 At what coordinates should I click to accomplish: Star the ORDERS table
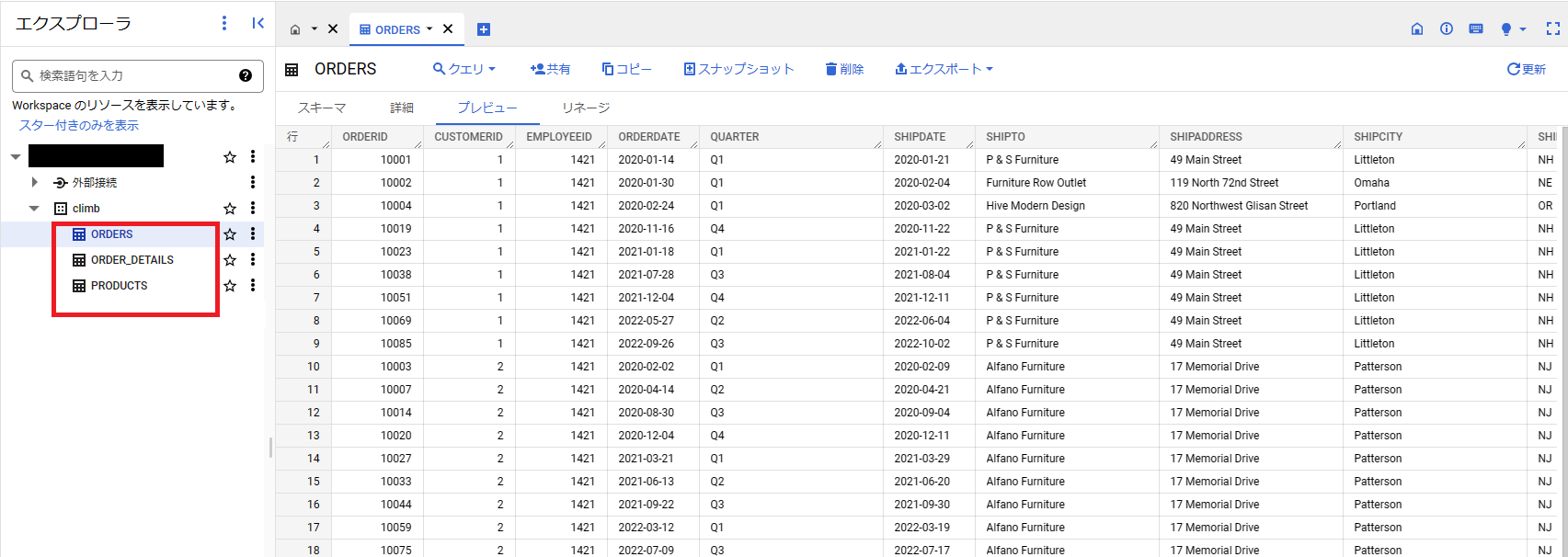pos(230,234)
